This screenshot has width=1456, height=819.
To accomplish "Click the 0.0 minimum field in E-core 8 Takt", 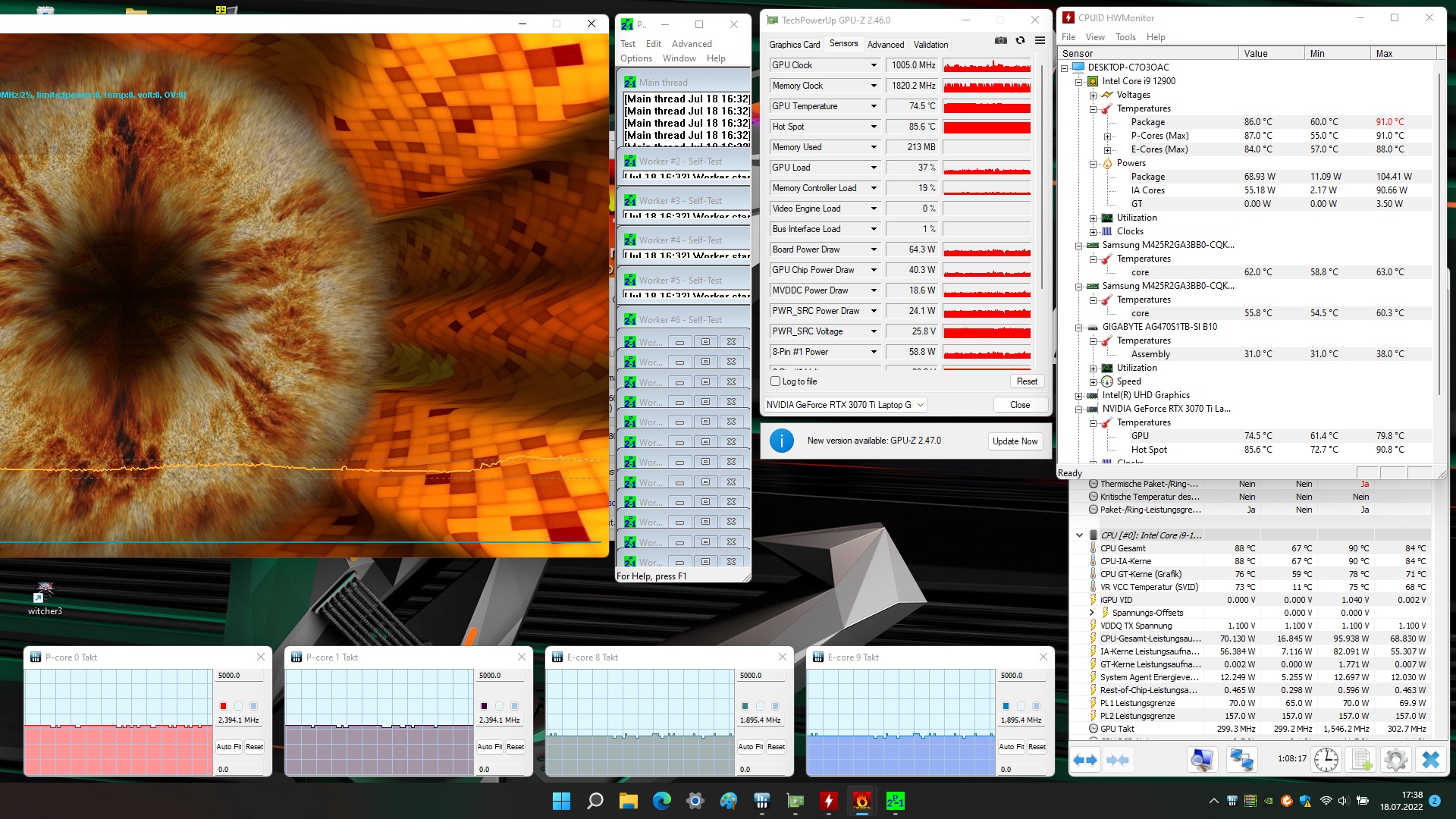I will [x=761, y=770].
